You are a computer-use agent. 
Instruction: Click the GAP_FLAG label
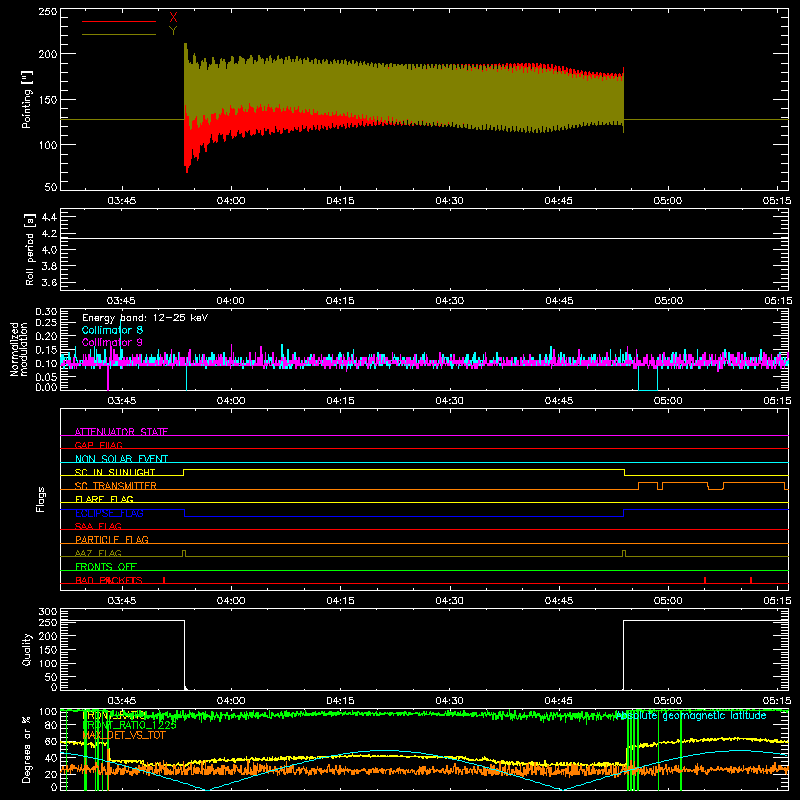[98, 445]
